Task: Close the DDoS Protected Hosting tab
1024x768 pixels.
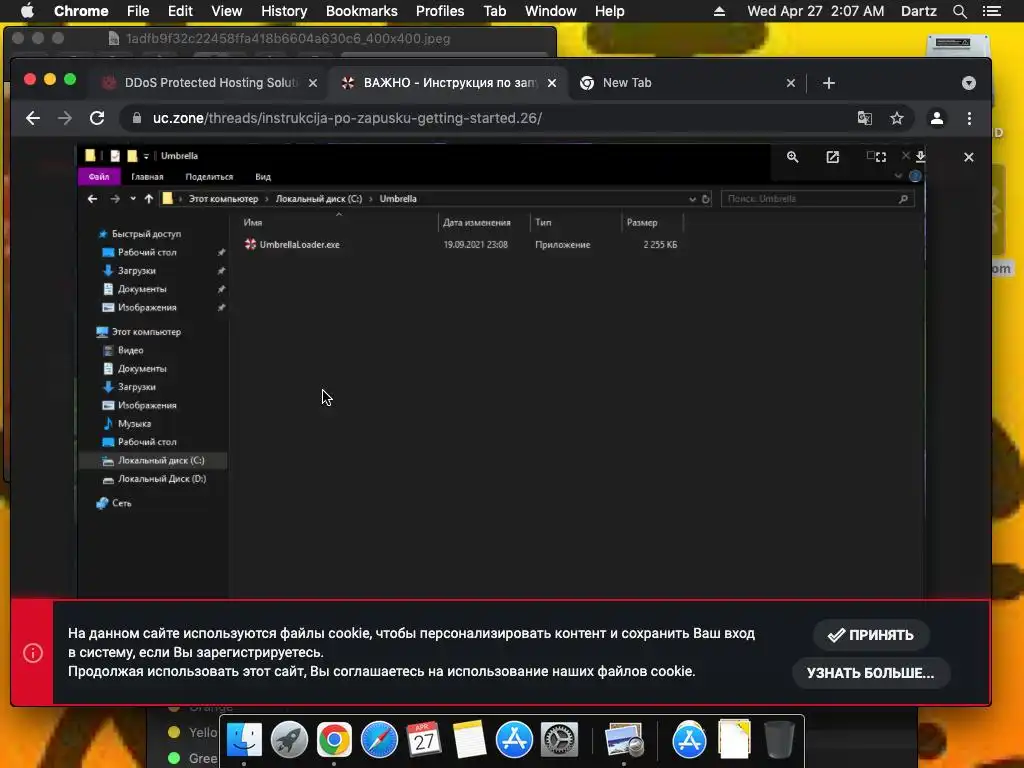Action: coord(313,83)
